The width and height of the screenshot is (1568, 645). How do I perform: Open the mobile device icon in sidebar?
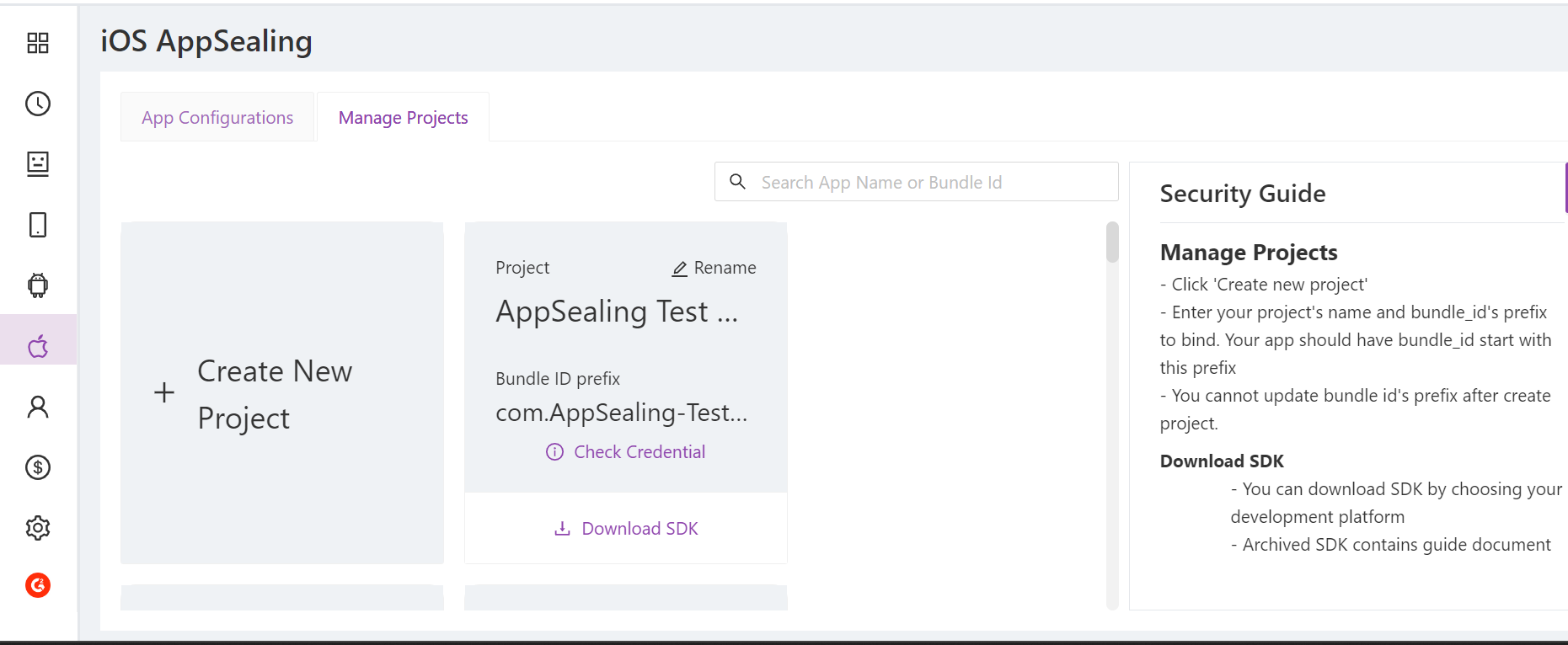(x=38, y=225)
